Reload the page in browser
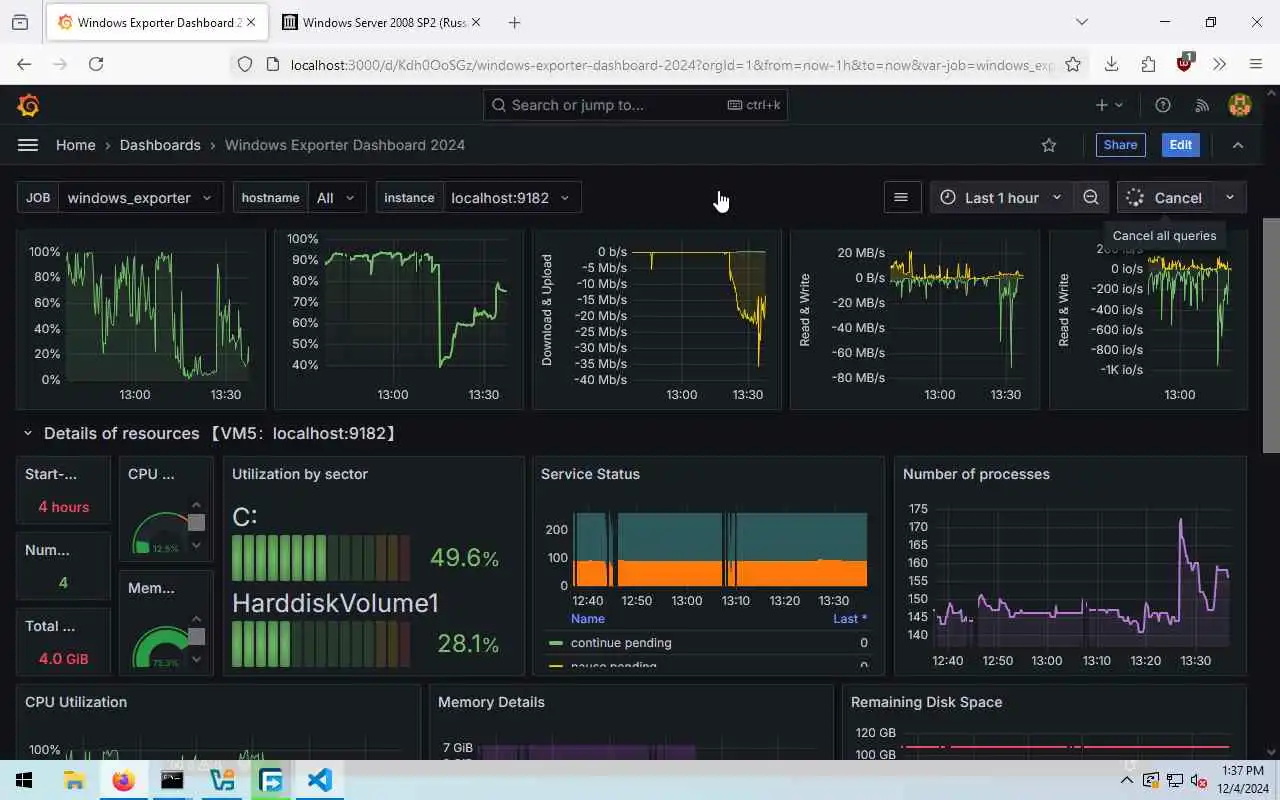Screen dimensions: 1280x800 [x=96, y=64]
